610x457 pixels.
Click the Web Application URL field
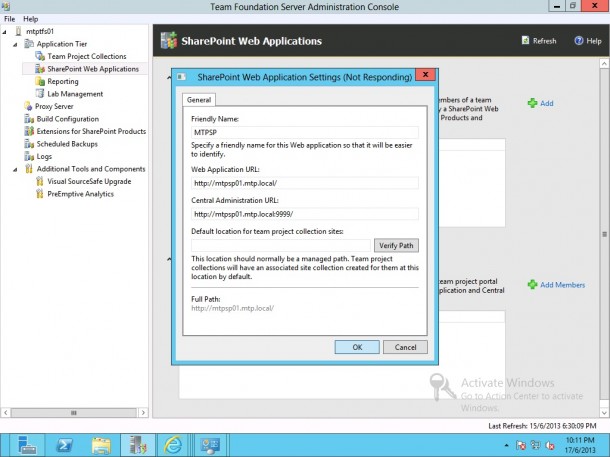(305, 183)
